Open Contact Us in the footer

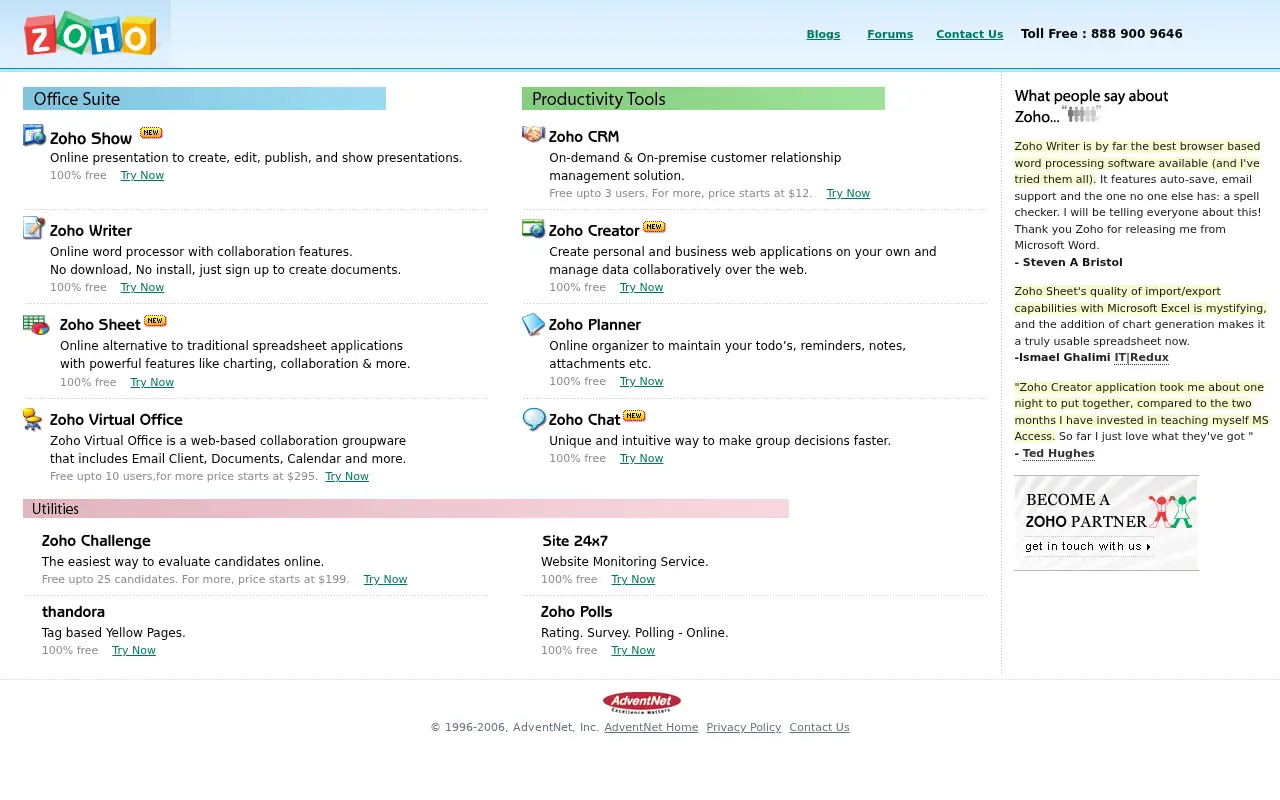click(x=819, y=728)
